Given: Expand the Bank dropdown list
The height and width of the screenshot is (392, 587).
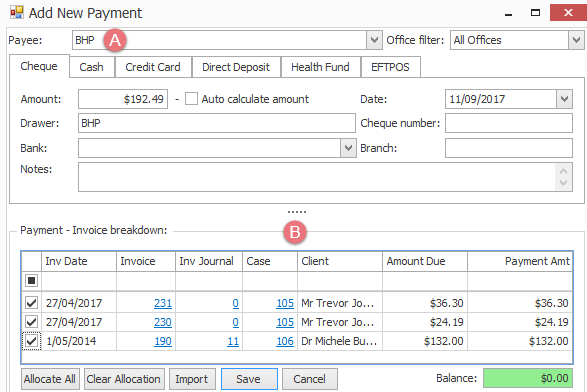Looking at the screenshot, I should 348,148.
